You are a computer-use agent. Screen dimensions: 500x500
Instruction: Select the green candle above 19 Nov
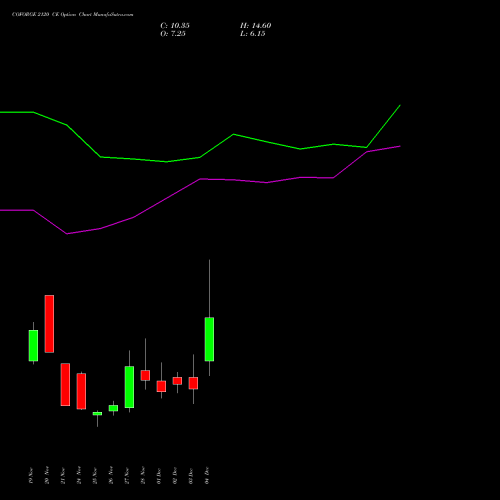tap(33, 345)
